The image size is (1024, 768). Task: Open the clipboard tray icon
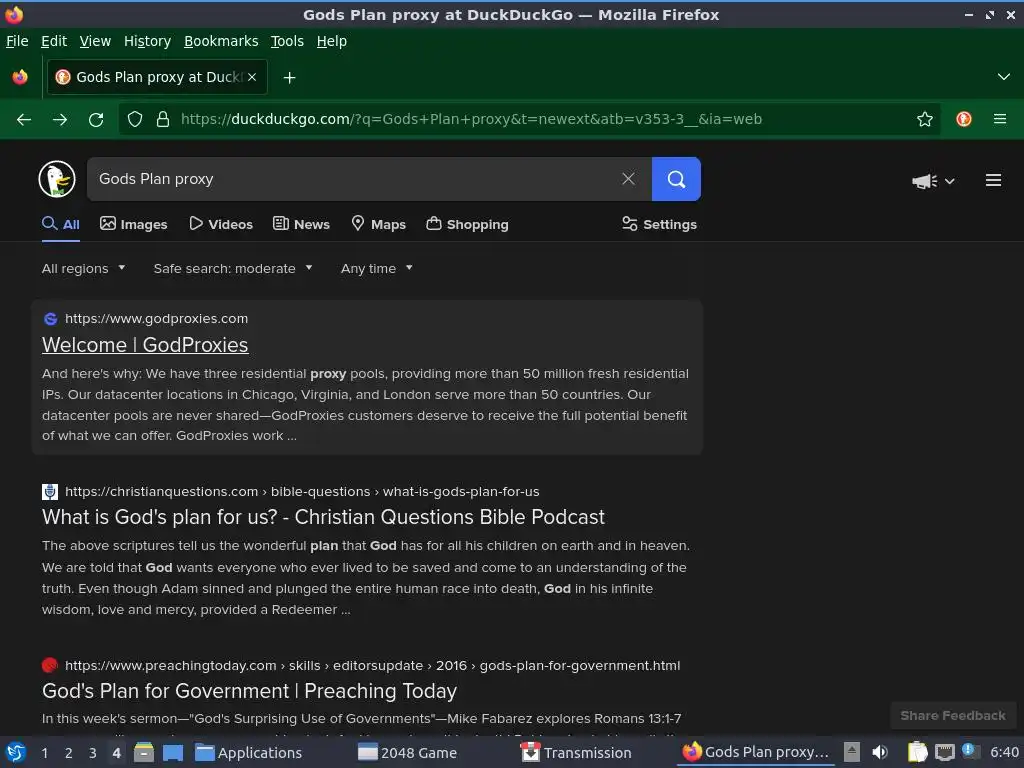(x=918, y=752)
